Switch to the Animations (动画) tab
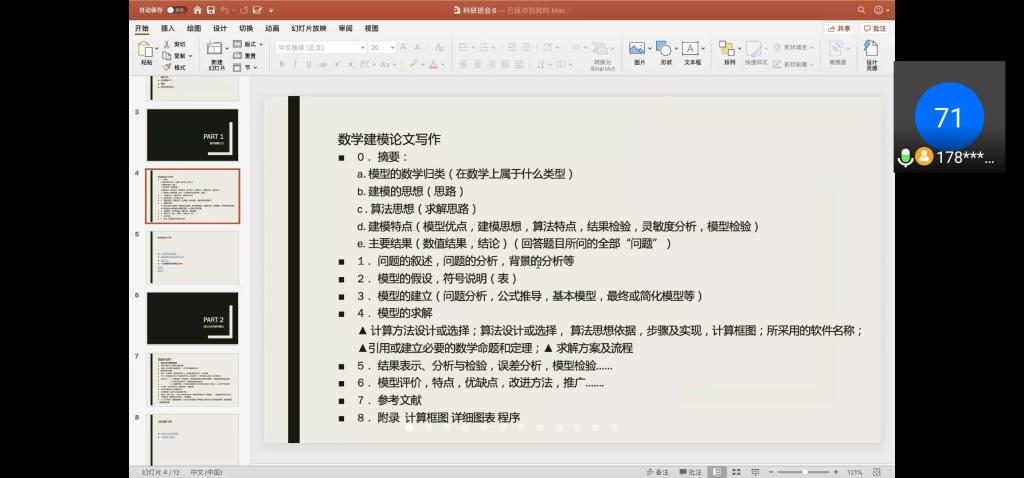This screenshot has height=478, width=1024. pos(272,29)
